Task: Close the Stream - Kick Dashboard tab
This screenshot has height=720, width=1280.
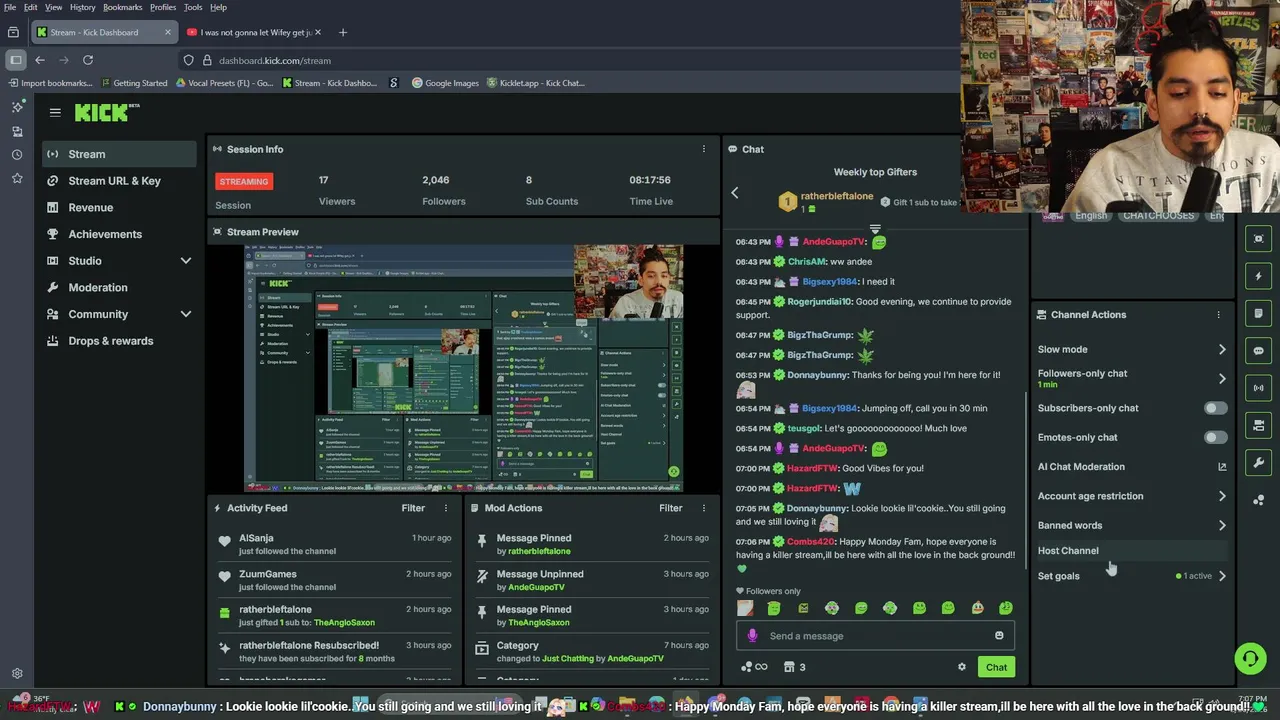Action: coord(167,32)
